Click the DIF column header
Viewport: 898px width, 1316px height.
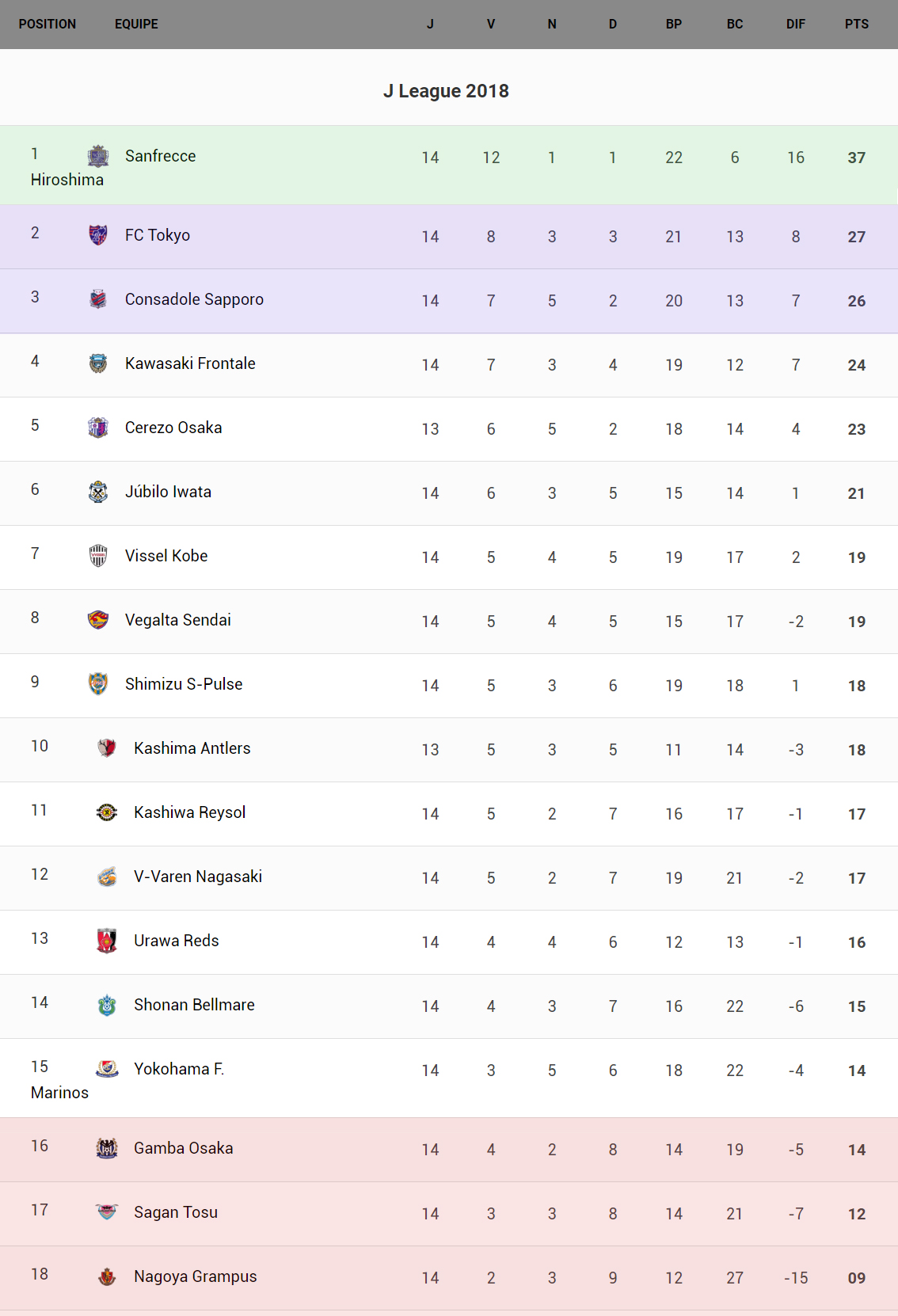[x=795, y=25]
